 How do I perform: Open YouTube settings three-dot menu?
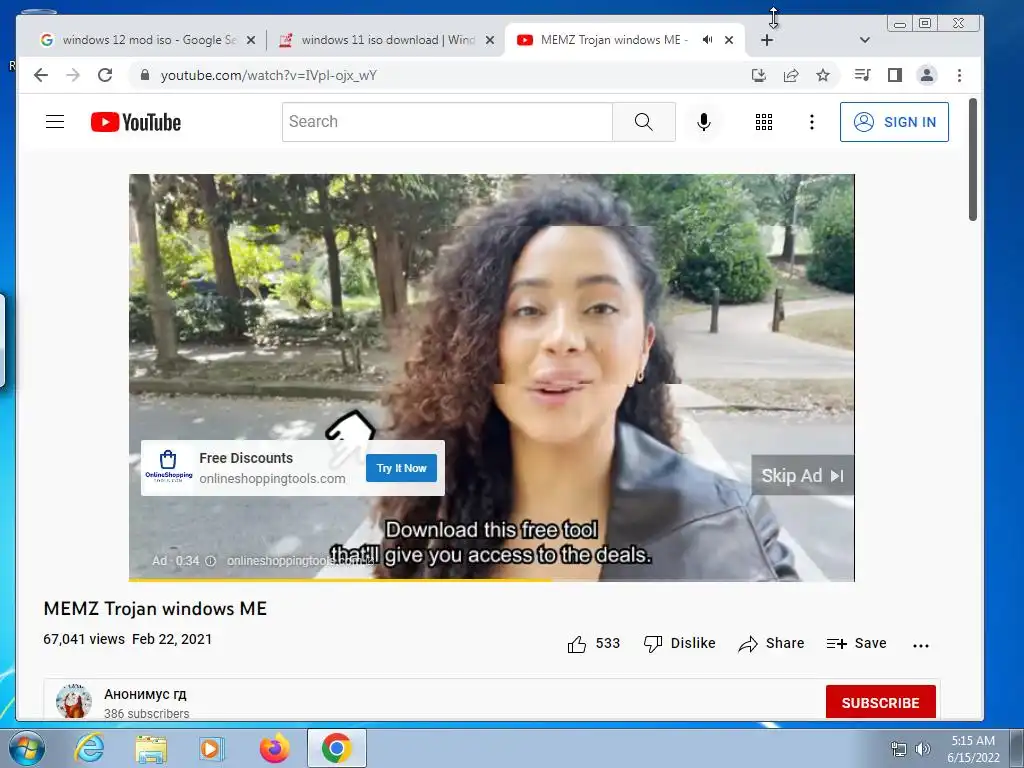point(812,122)
